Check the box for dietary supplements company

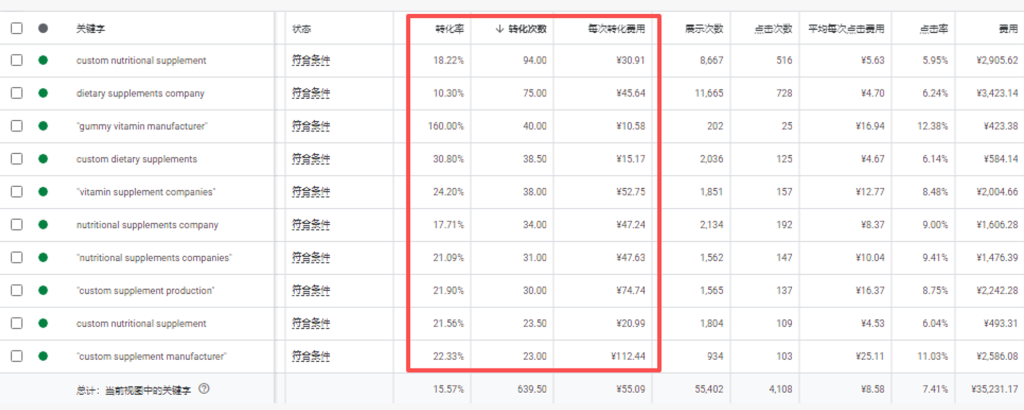(16, 93)
